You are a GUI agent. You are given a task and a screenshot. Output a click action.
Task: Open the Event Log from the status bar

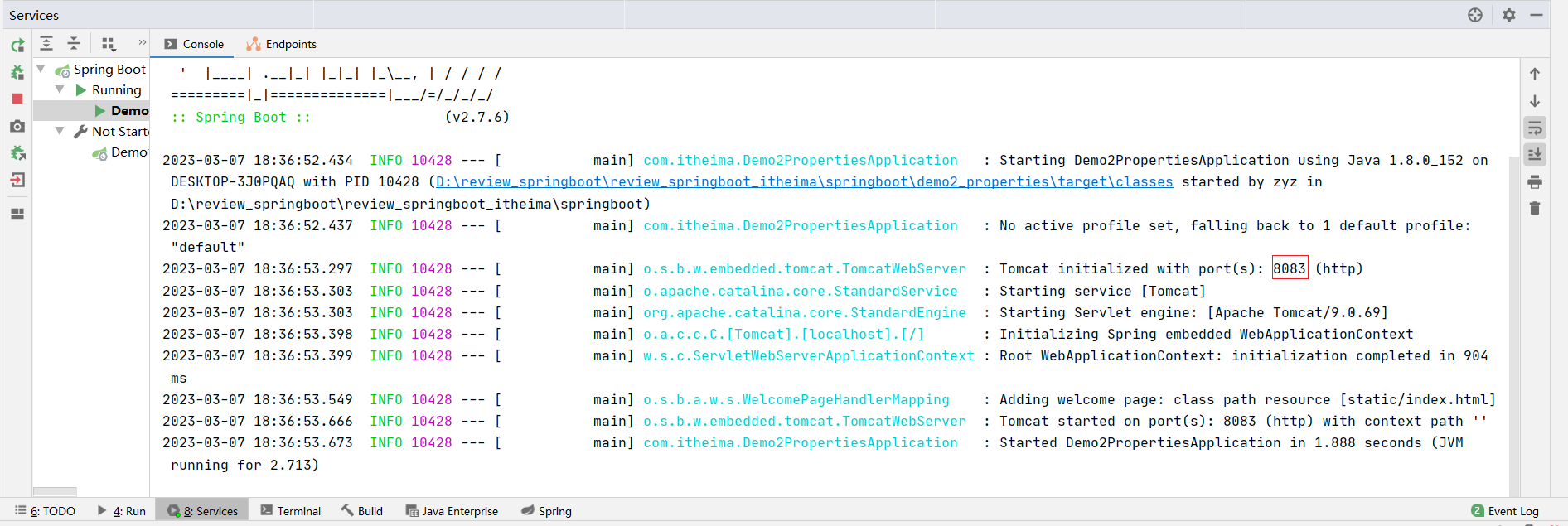[x=1505, y=511]
